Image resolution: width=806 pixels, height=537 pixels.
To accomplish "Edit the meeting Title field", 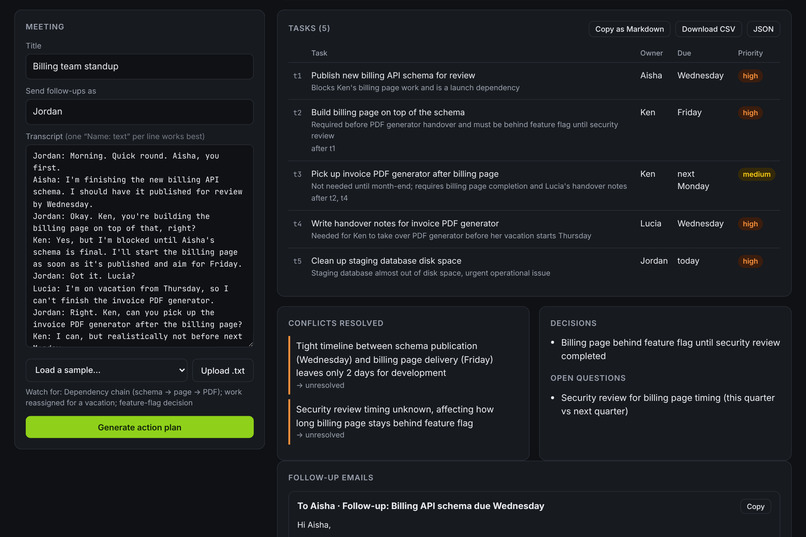I will coord(139,66).
